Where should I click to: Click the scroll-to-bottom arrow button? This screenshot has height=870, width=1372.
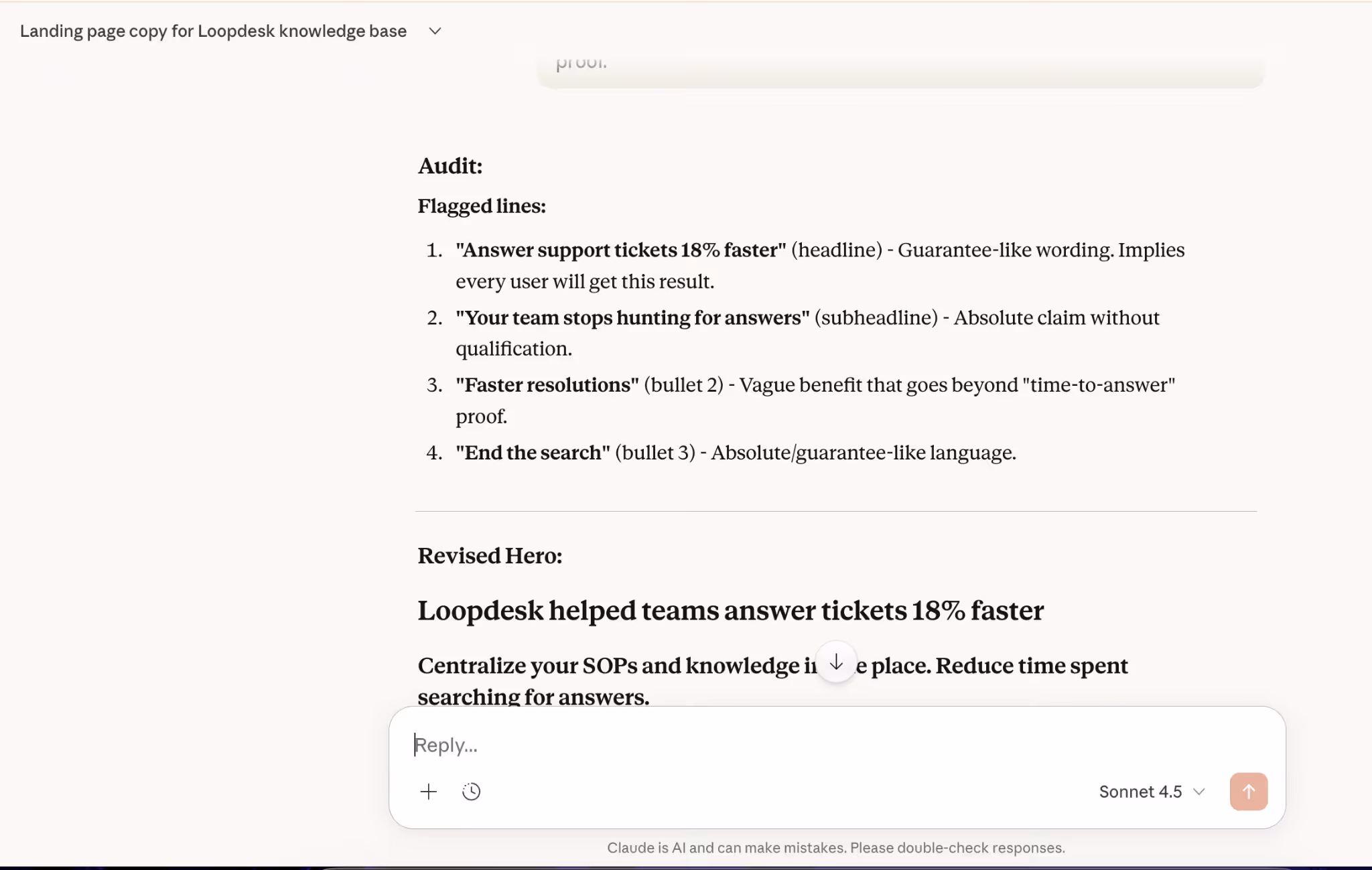click(836, 662)
